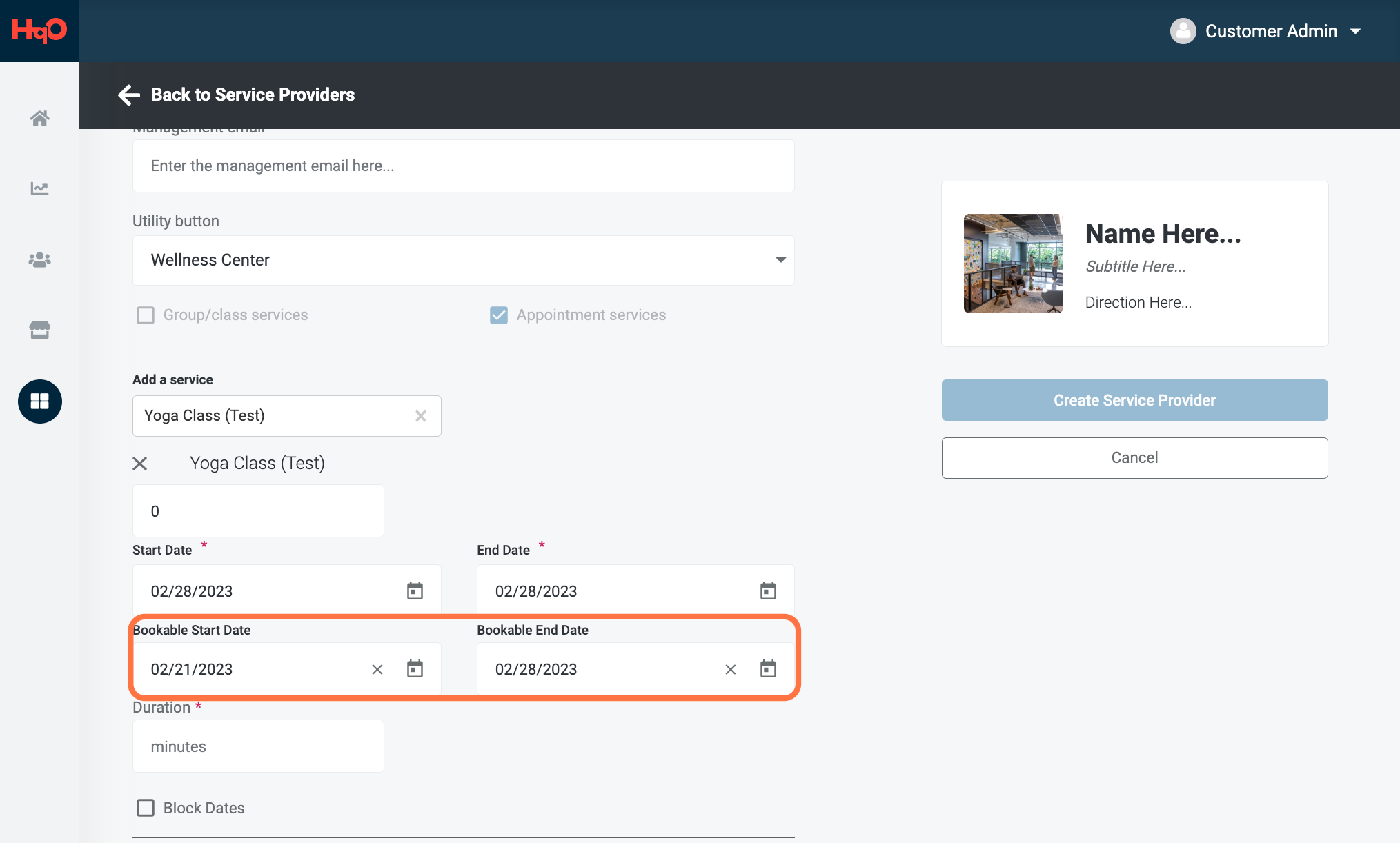This screenshot has height=843, width=1400.
Task: Go back to Service Providers
Action: 253,95
